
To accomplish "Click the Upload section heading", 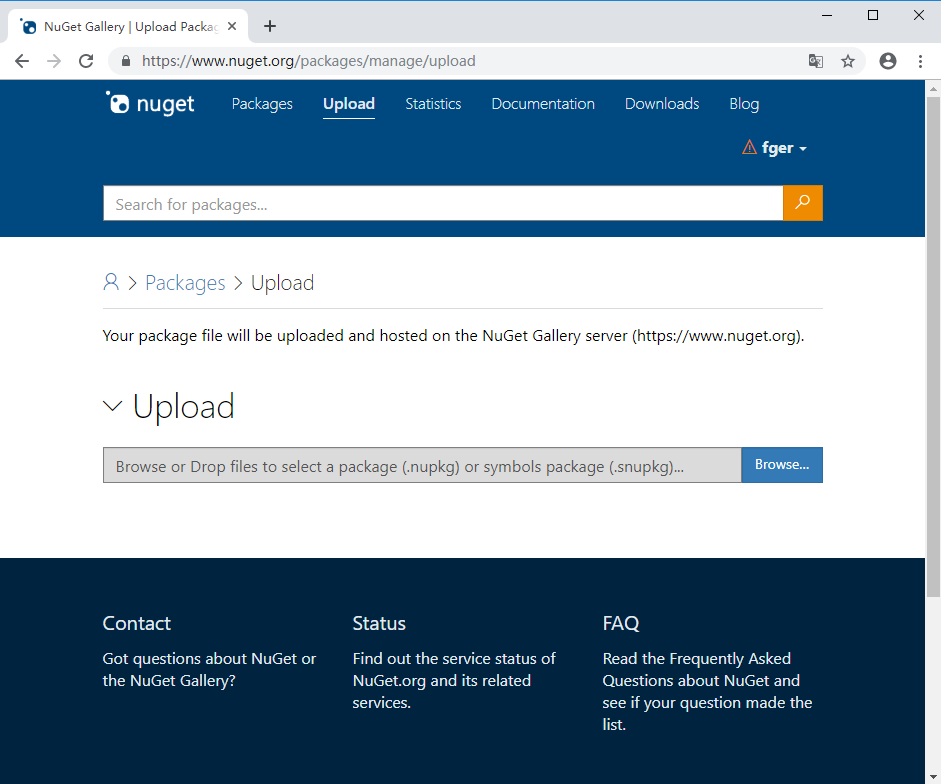I will click(184, 406).
